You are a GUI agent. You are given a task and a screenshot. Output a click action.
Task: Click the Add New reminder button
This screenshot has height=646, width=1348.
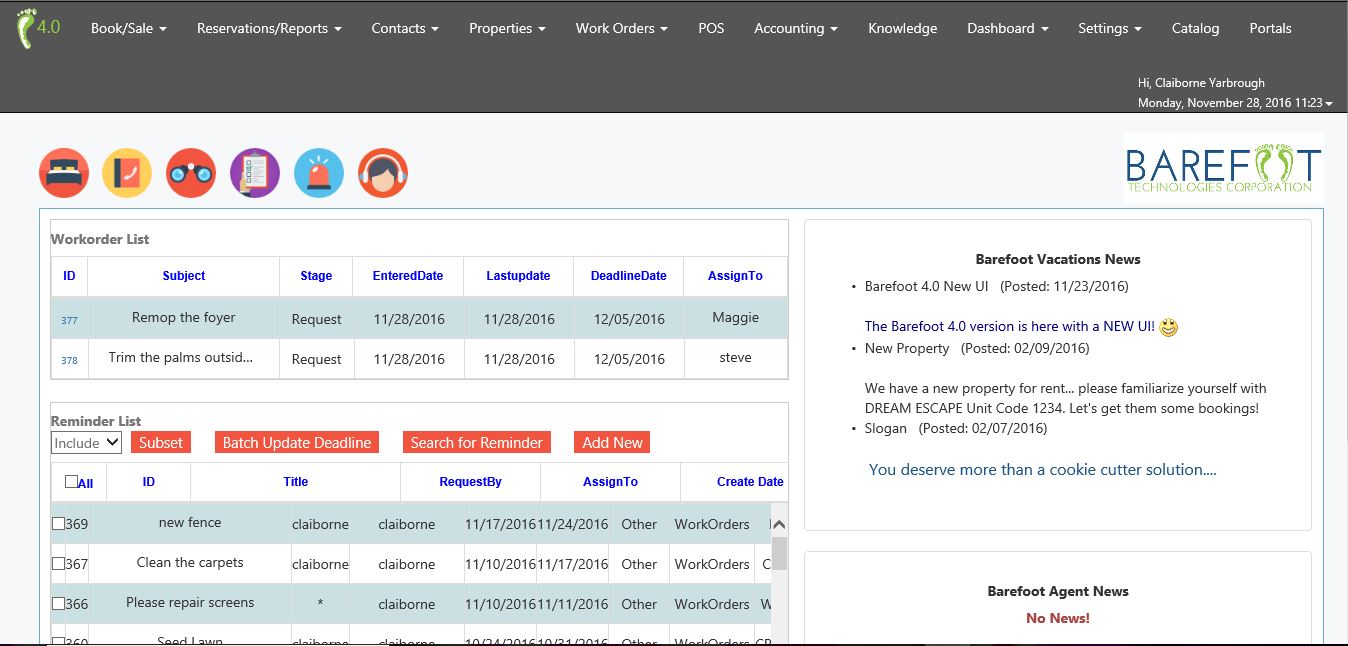(613, 443)
